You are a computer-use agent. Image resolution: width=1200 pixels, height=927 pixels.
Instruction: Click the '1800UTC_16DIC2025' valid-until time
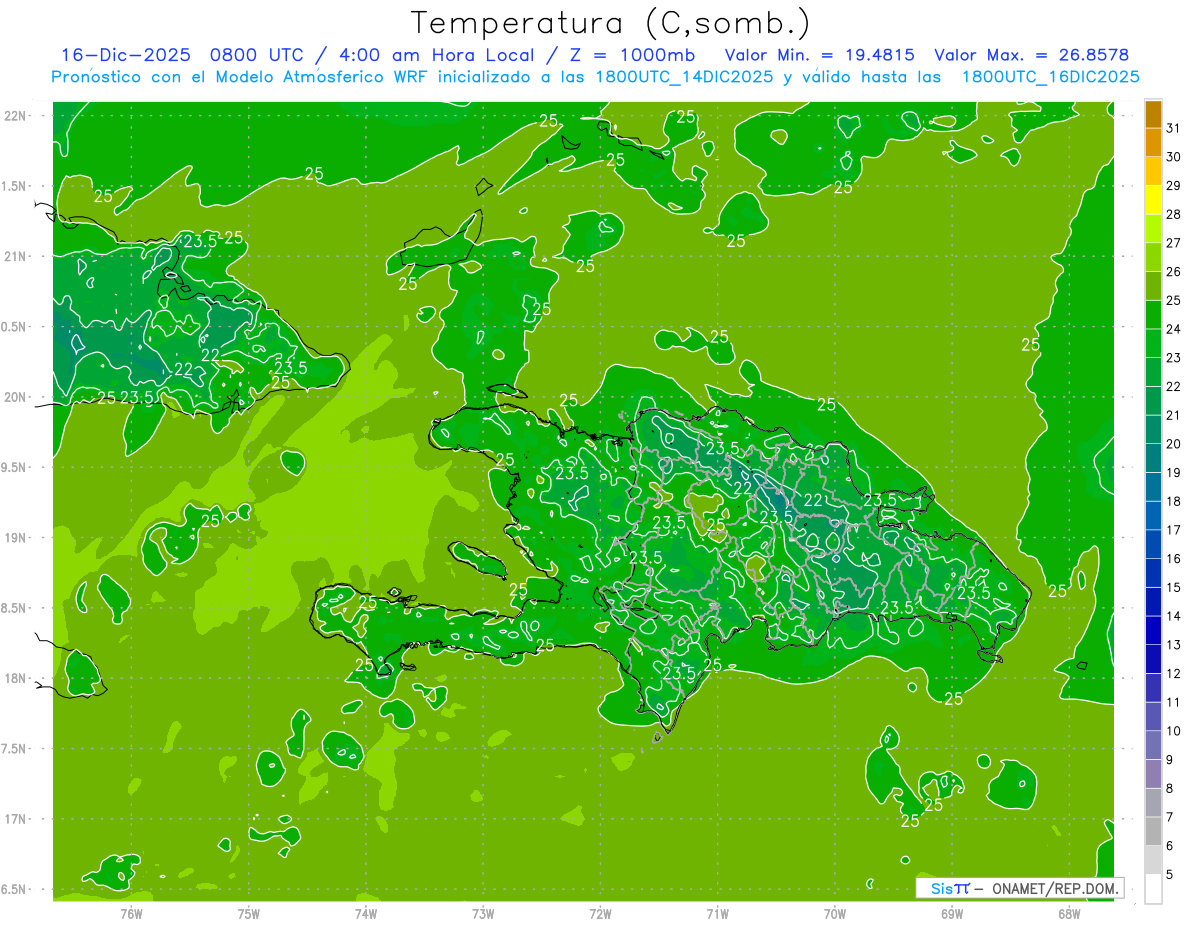1050,77
